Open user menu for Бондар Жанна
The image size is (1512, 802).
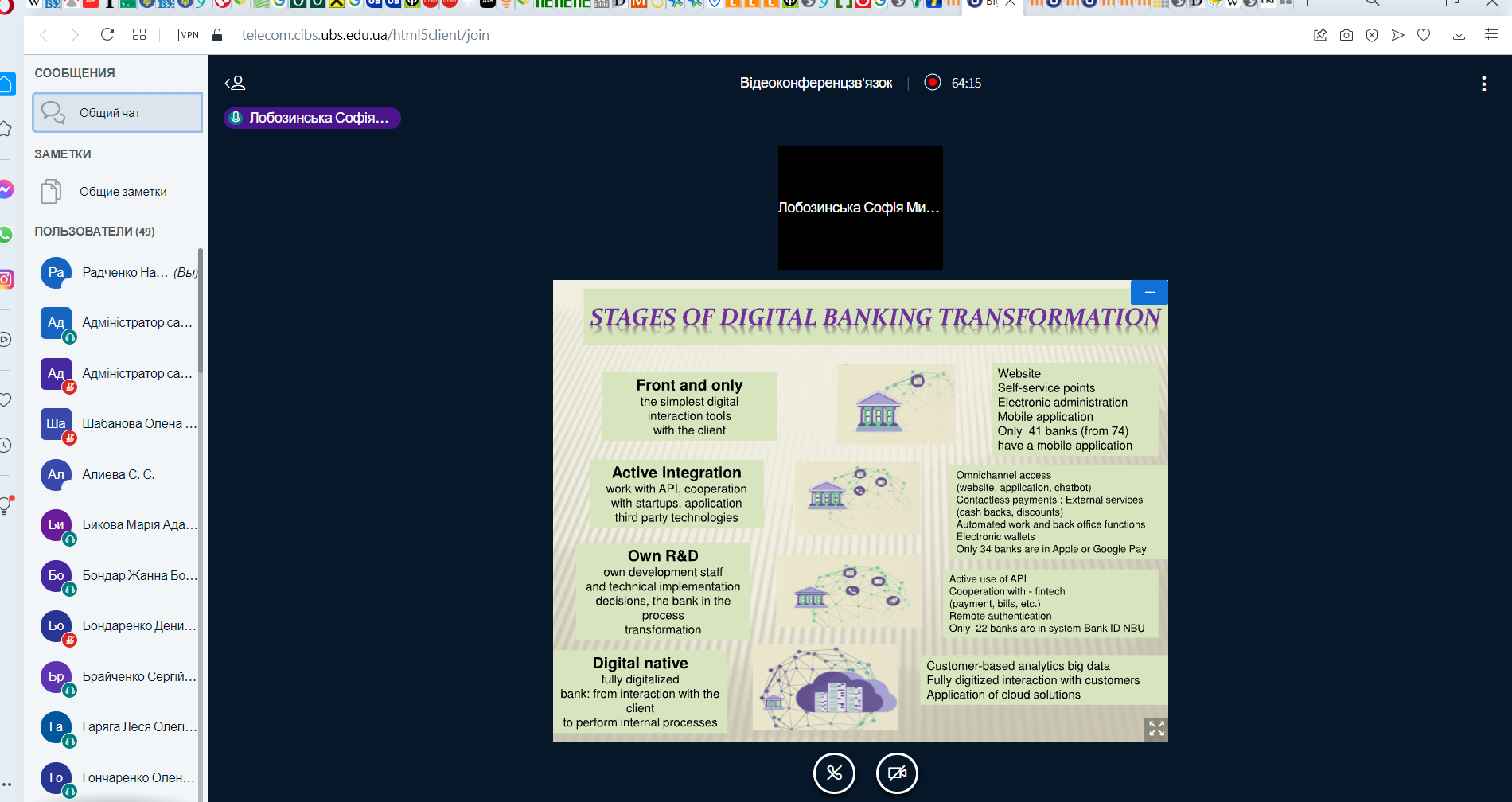118,576
